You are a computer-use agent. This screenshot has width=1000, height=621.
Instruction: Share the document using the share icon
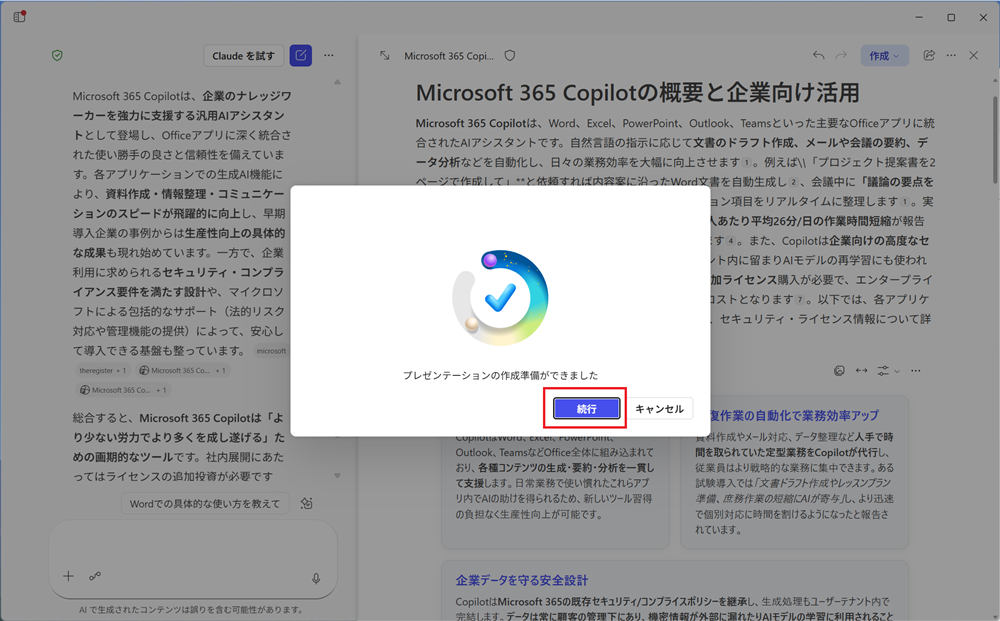(928, 56)
